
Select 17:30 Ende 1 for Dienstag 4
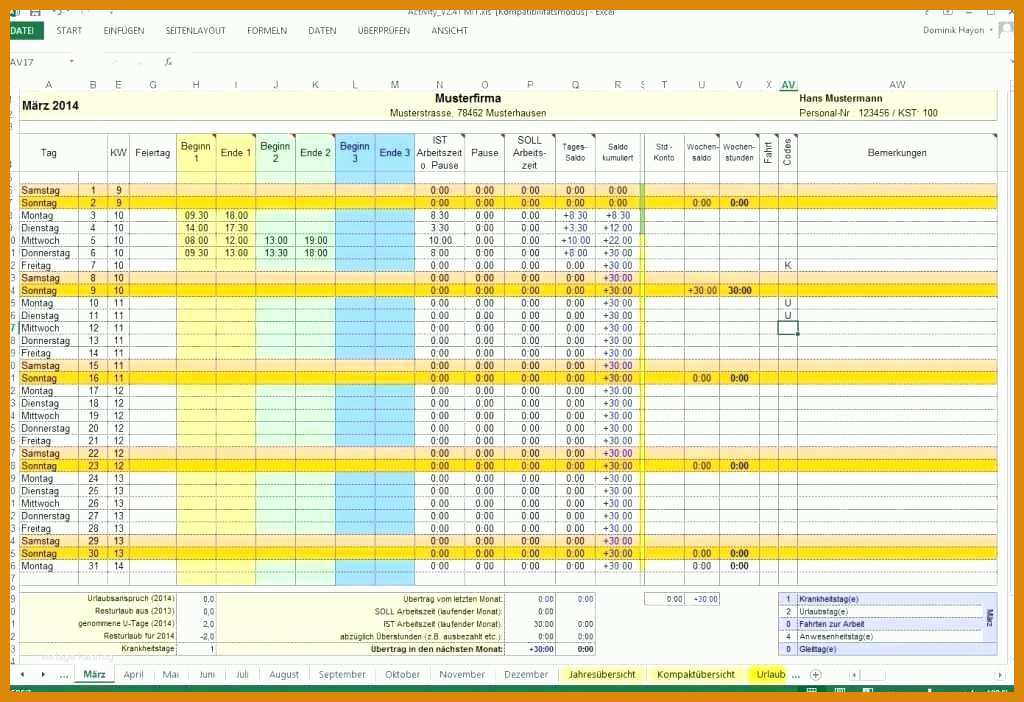click(236, 228)
